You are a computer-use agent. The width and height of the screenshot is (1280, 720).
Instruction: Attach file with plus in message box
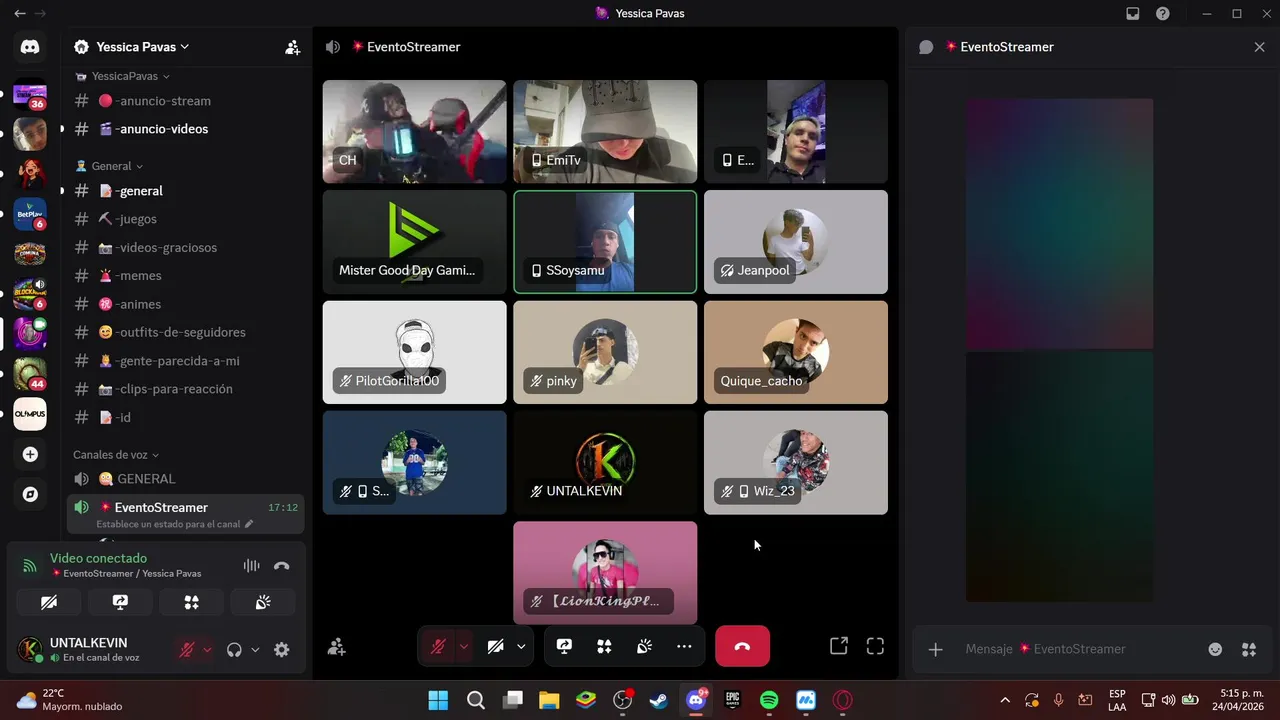[x=935, y=649]
